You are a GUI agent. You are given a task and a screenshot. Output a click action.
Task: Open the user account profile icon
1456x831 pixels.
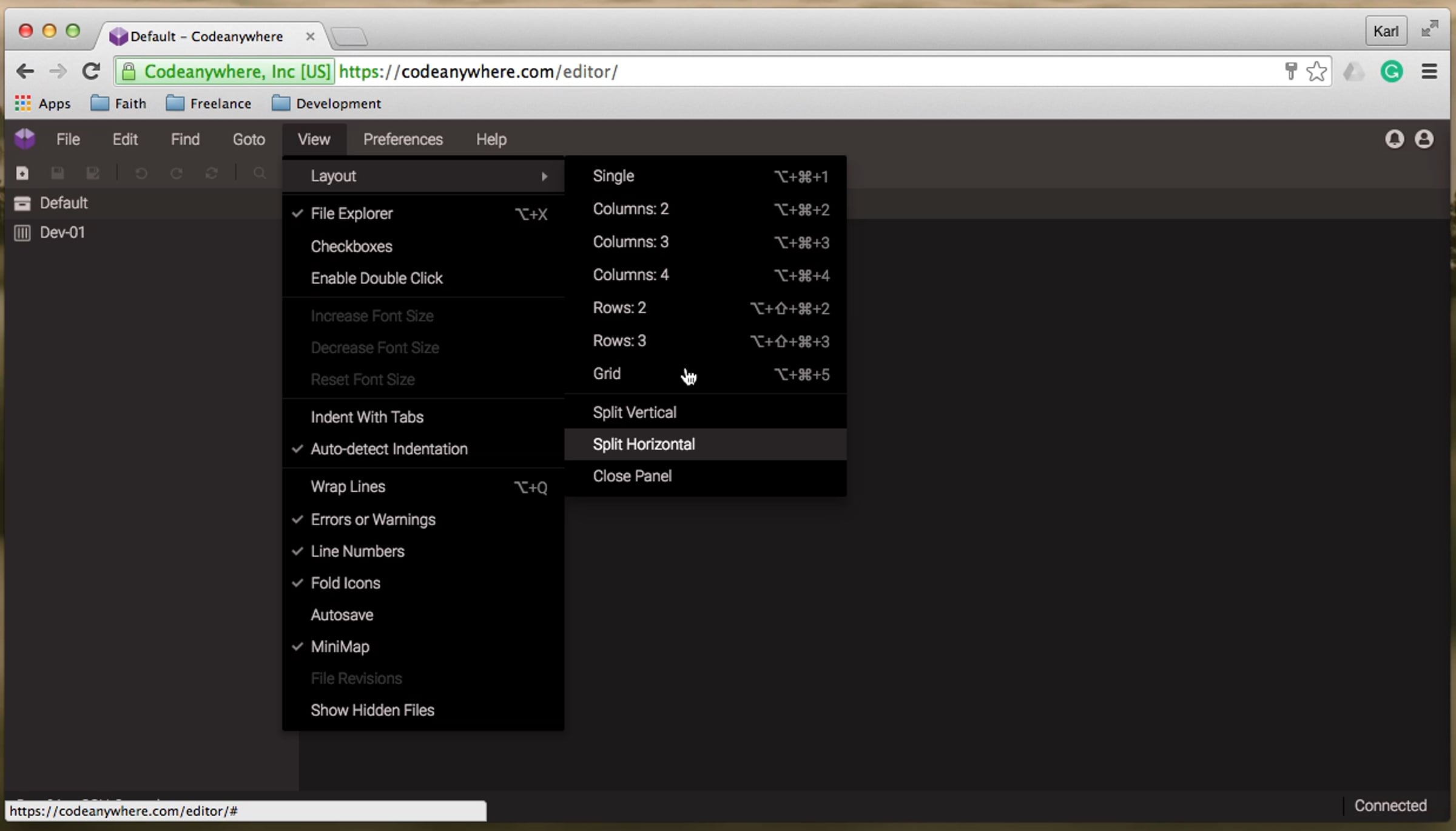click(x=1424, y=140)
